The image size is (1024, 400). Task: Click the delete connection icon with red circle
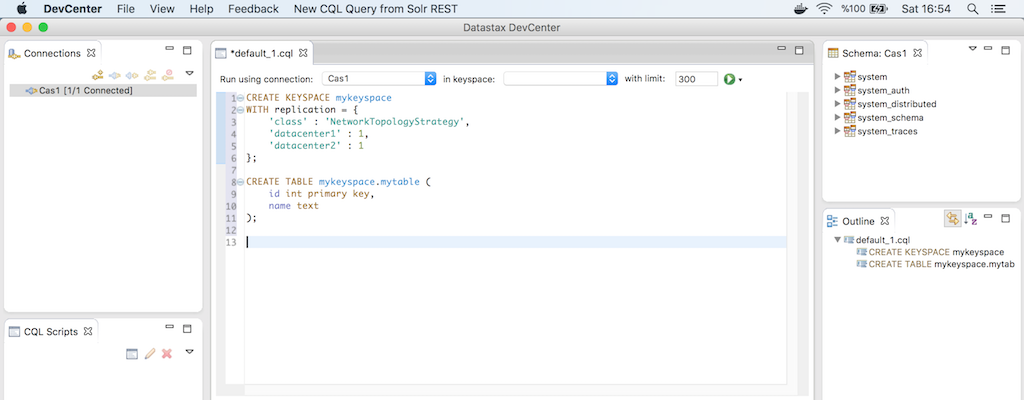pyautogui.click(x=168, y=75)
